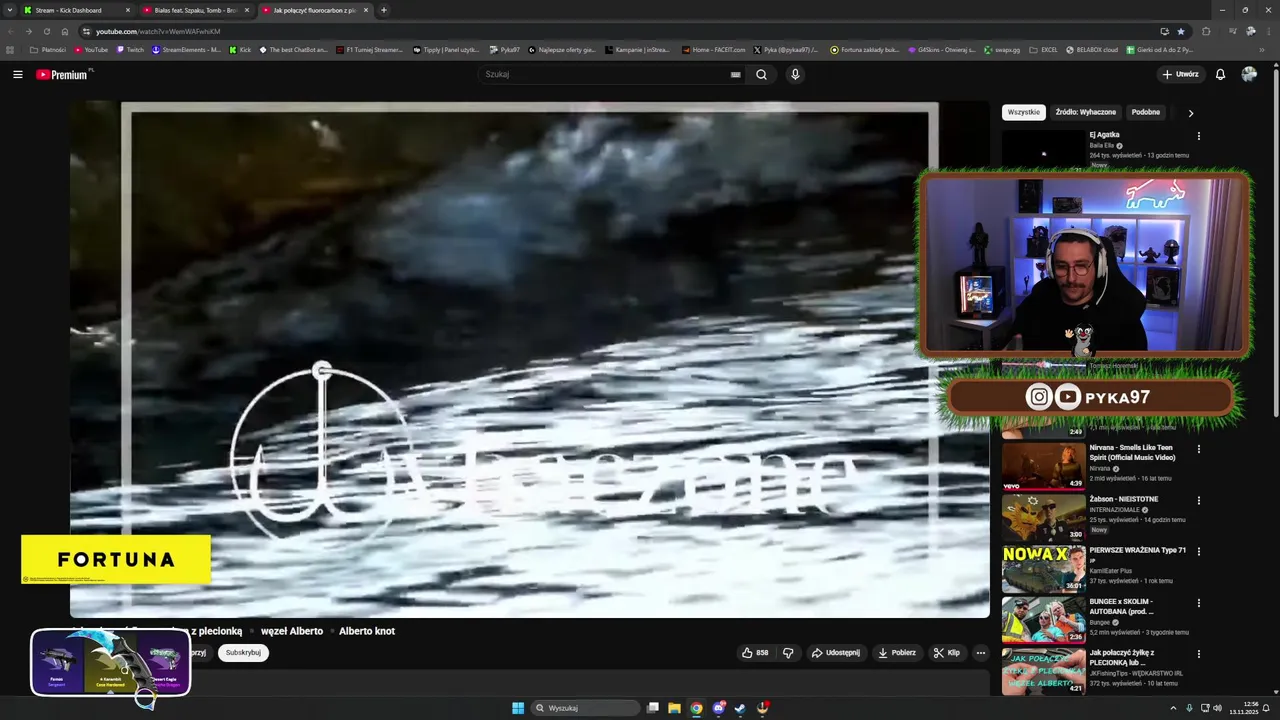Click the Windows taskbar Wyszukaj search box

click(585, 708)
